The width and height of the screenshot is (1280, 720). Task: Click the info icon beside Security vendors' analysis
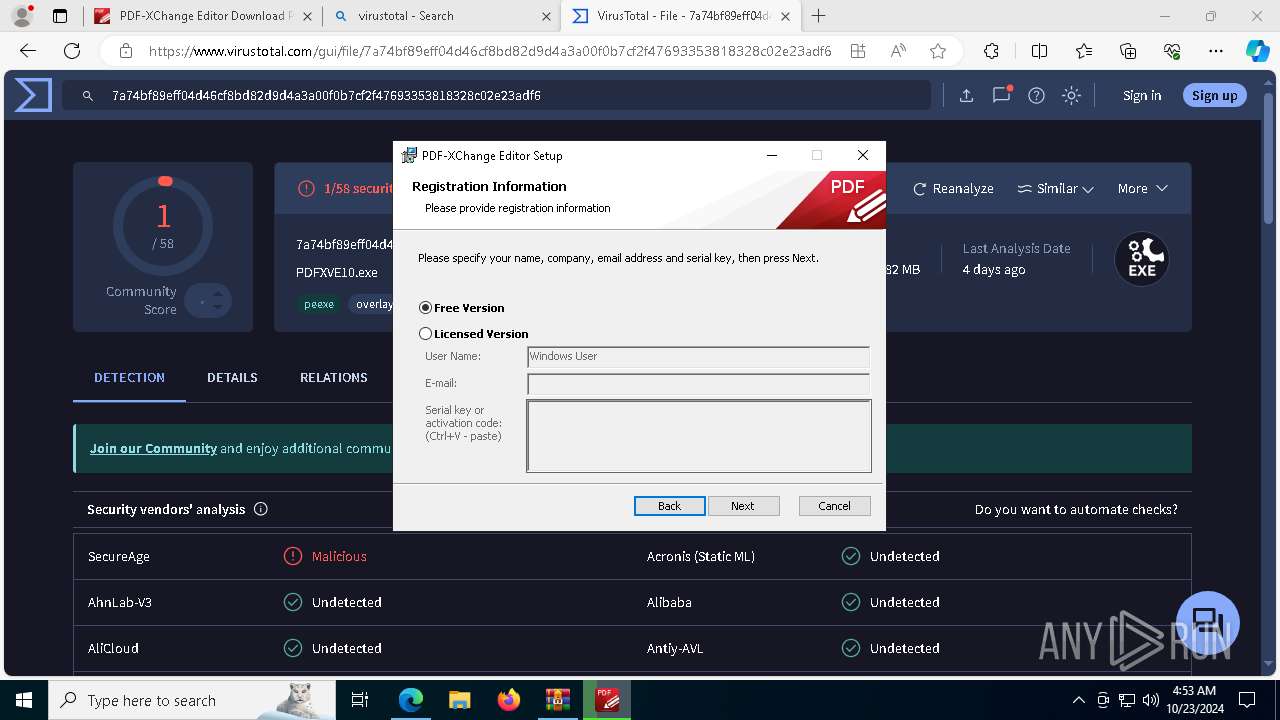click(261, 509)
